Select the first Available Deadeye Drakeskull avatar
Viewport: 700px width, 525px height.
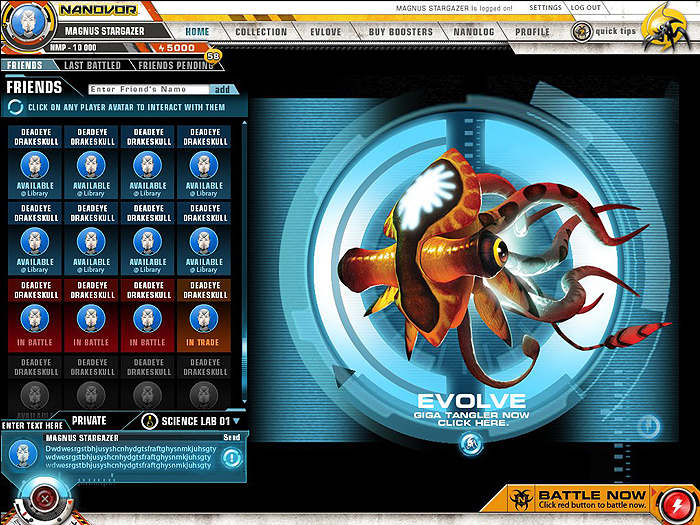tap(35, 164)
